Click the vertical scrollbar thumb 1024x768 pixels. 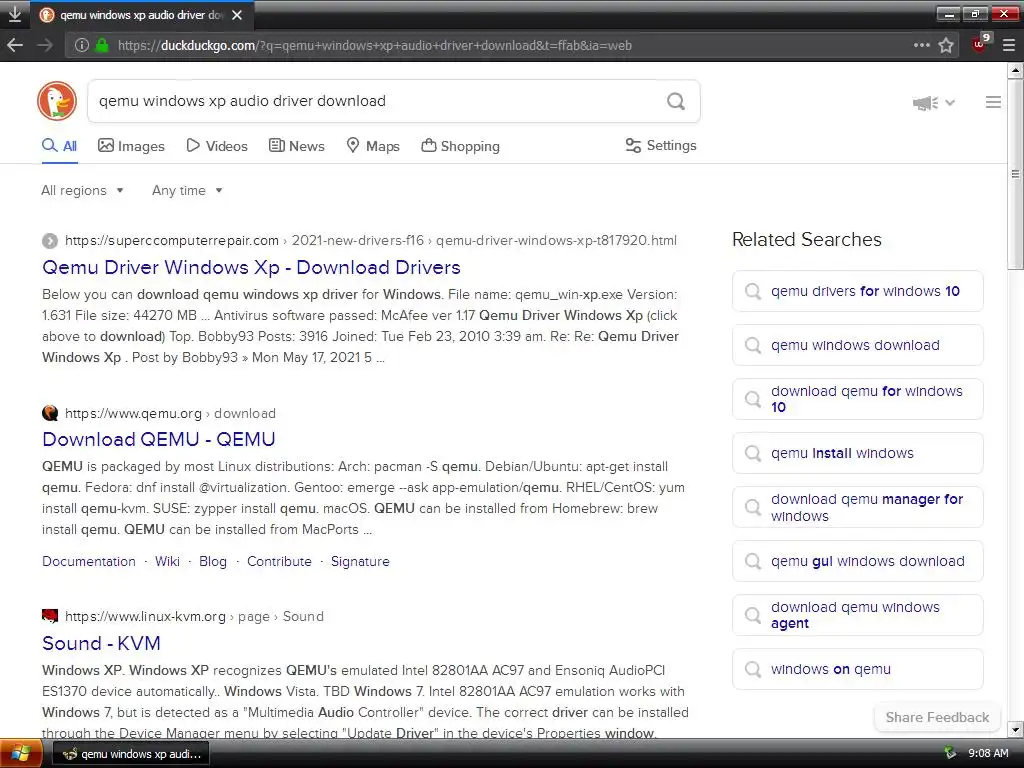tap(1015, 174)
